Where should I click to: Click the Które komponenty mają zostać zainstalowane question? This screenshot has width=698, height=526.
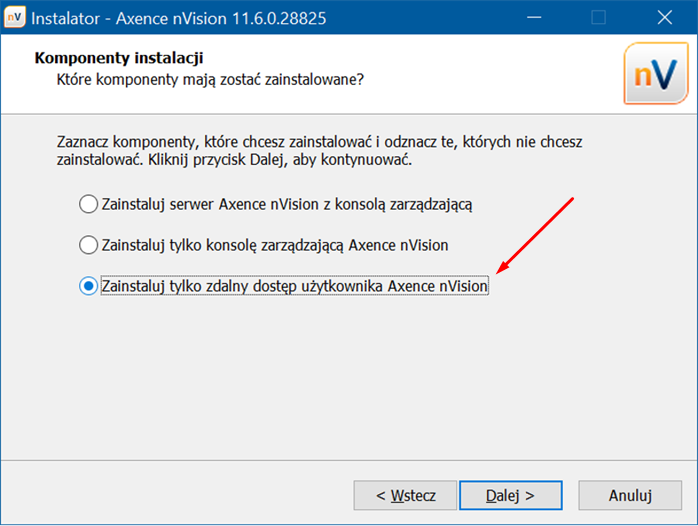(209, 80)
